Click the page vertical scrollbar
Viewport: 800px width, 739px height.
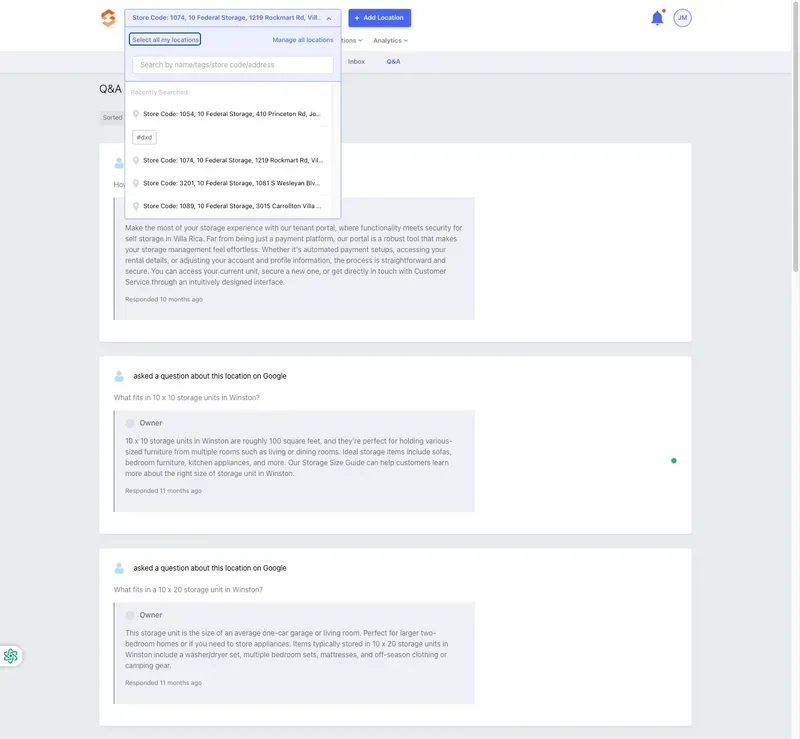pyautogui.click(x=796, y=138)
